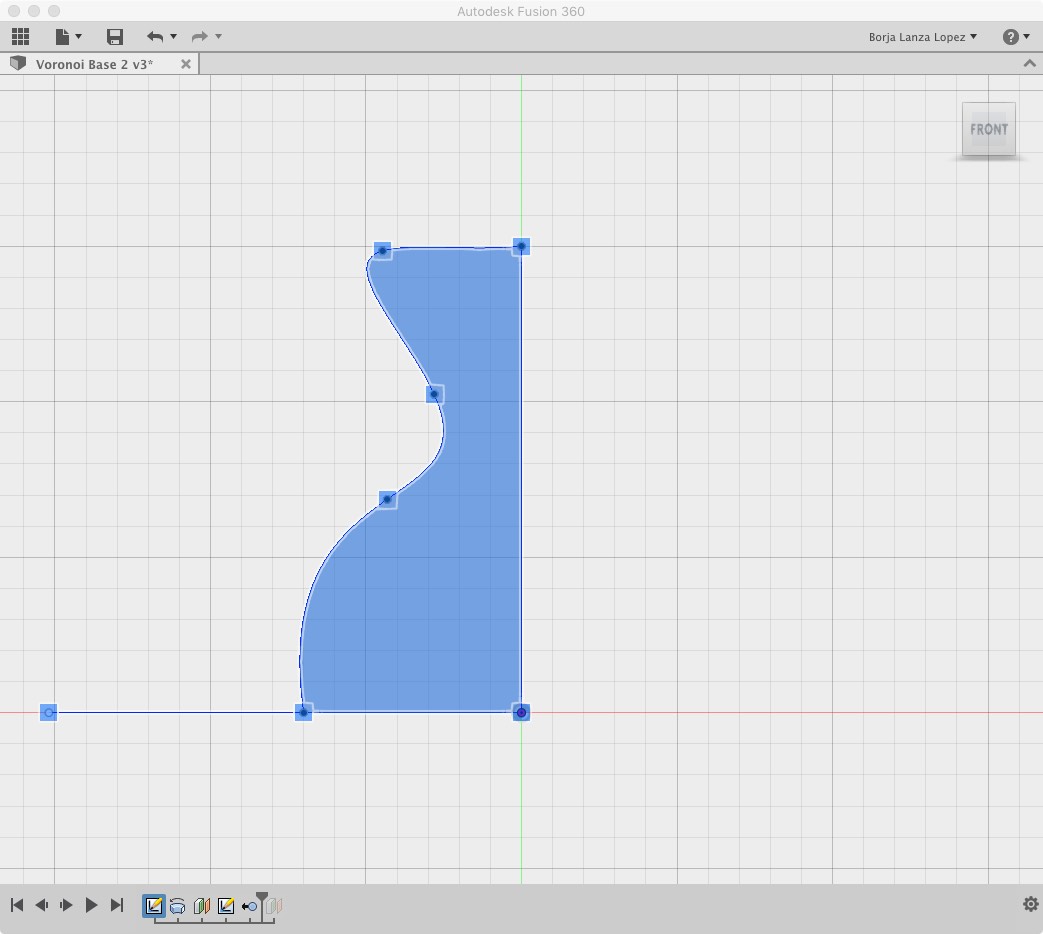Select the greyed-out plane feature in timeline
Image resolution: width=1043 pixels, height=934 pixels.
pyautogui.click(x=275, y=906)
